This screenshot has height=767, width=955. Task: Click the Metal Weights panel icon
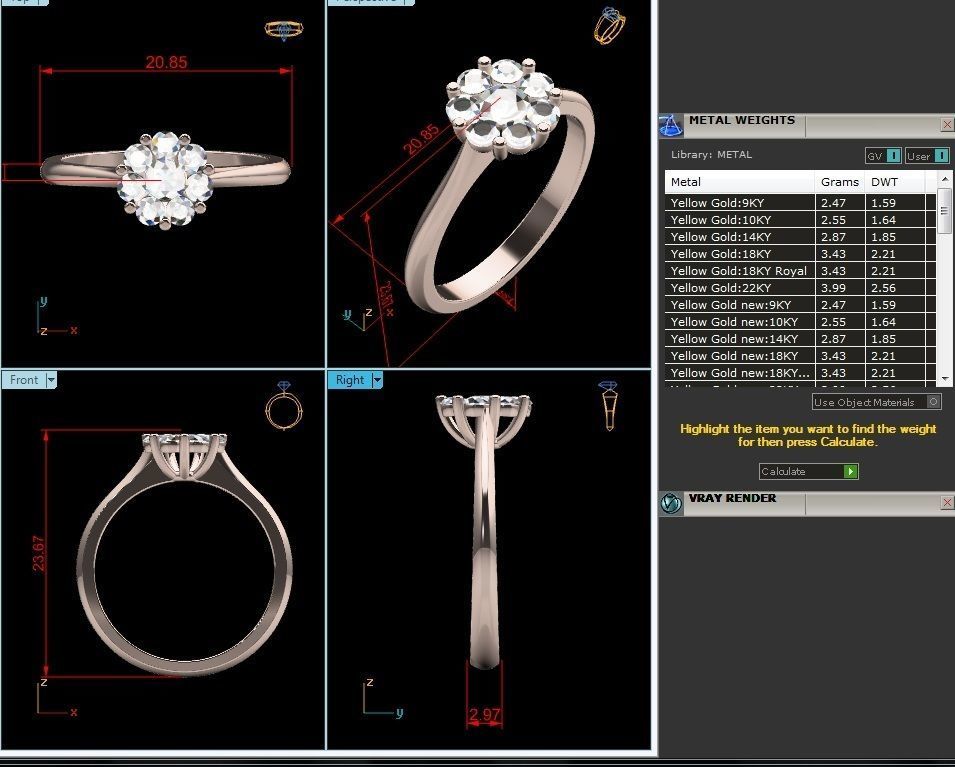671,126
